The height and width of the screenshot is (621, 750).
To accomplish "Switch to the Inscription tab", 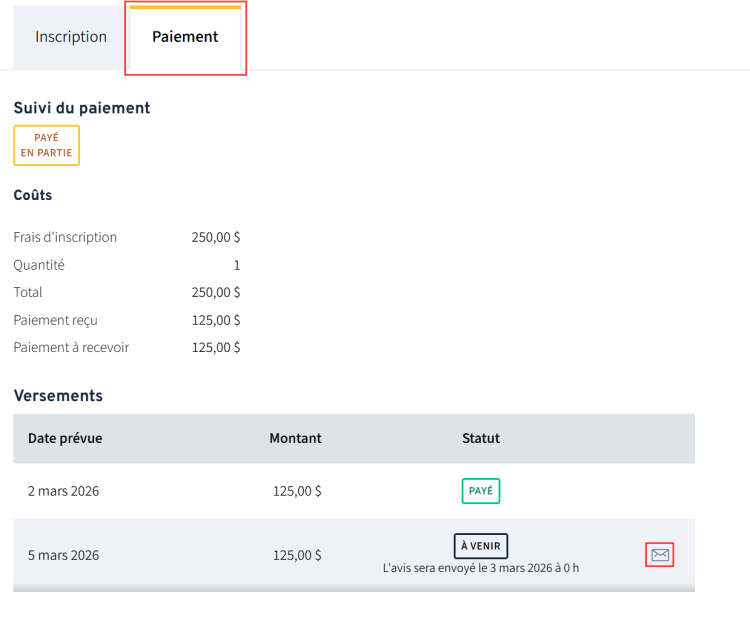I will click(x=71, y=37).
